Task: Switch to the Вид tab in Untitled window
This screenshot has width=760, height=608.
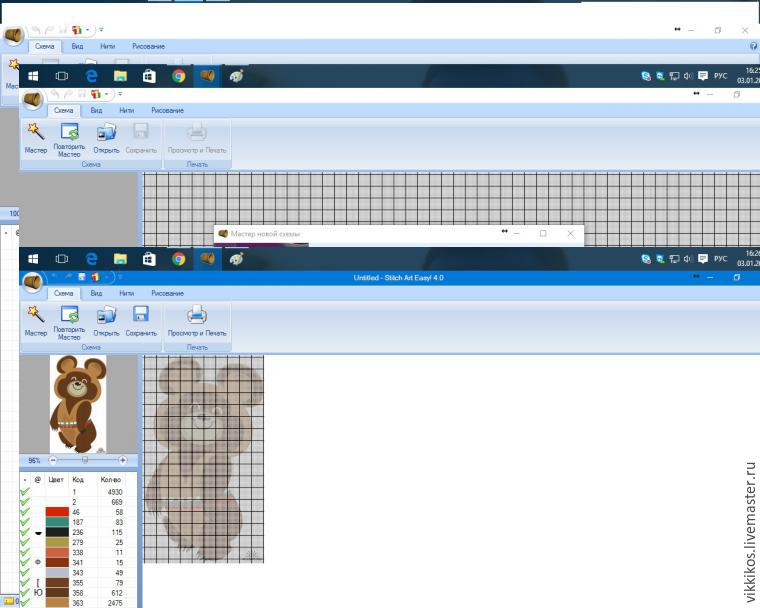Action: 96,293
